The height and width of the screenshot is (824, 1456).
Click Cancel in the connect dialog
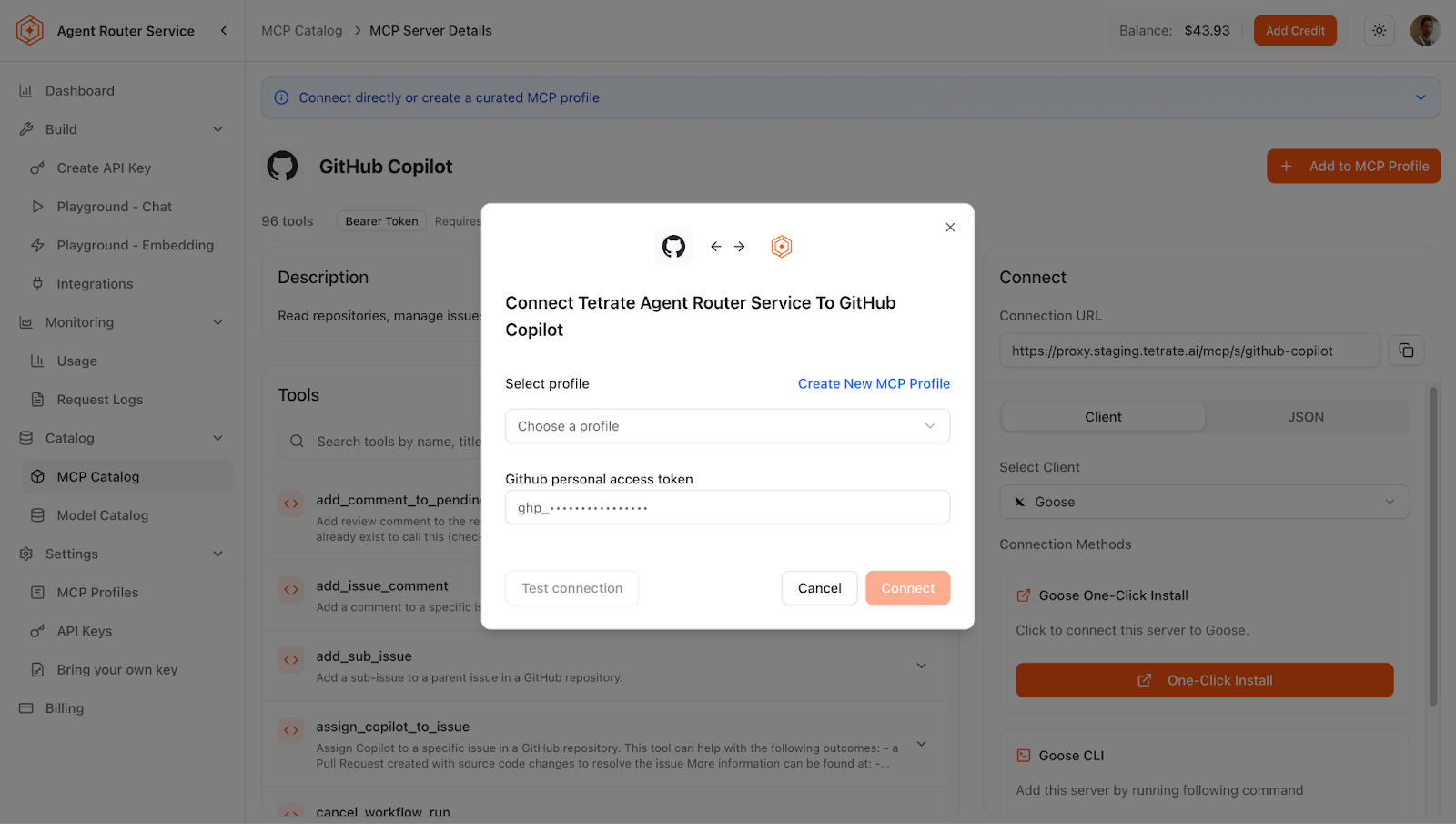pyautogui.click(x=819, y=588)
